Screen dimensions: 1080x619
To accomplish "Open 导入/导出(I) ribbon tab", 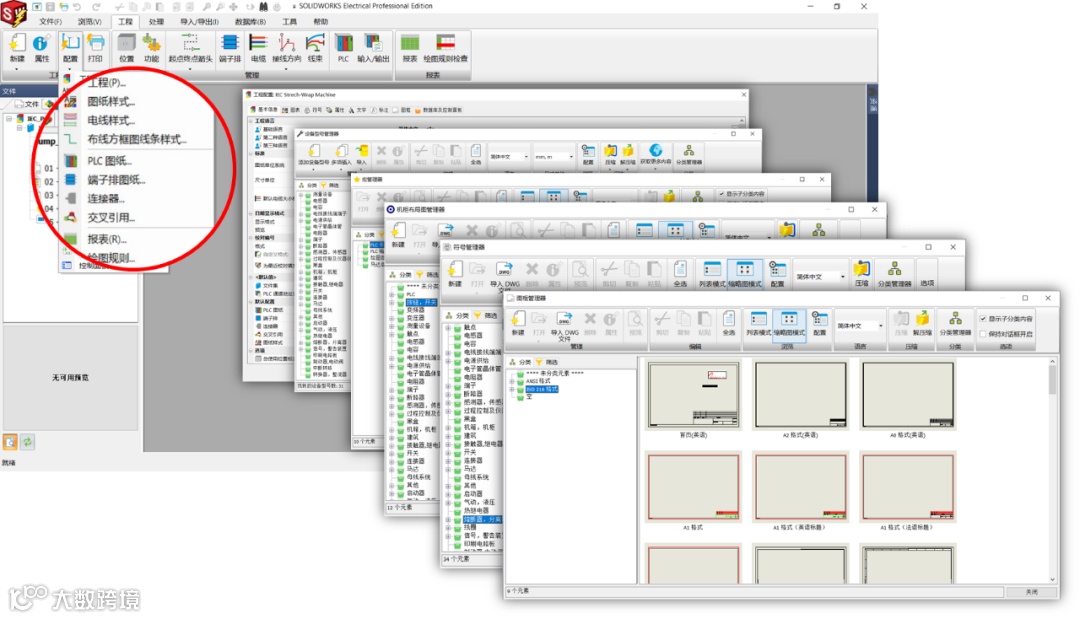I will (x=199, y=21).
